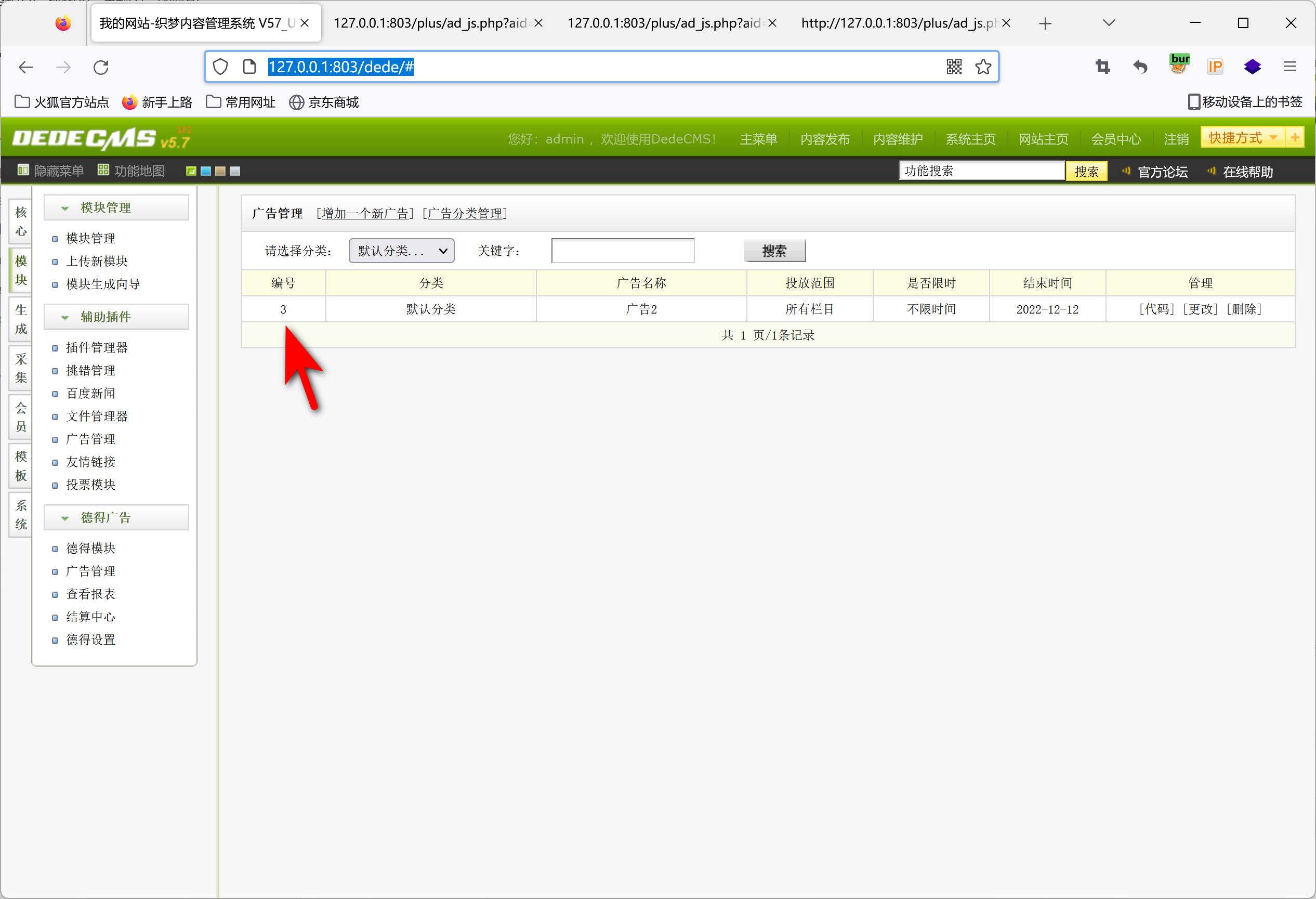Open the 默认分类 category dropdown
Image resolution: width=1316 pixels, height=899 pixels.
tap(401, 251)
